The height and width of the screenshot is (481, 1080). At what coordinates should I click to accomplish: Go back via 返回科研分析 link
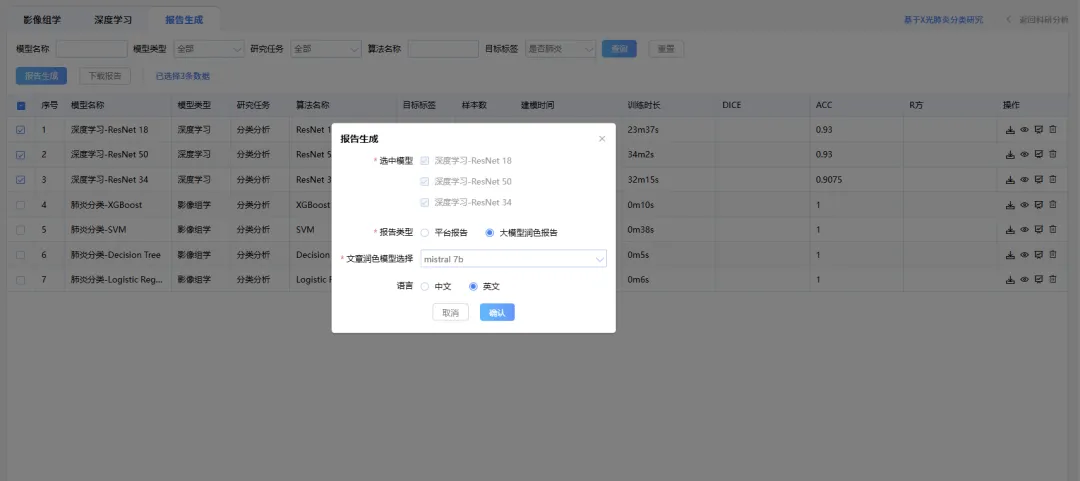(1037, 20)
